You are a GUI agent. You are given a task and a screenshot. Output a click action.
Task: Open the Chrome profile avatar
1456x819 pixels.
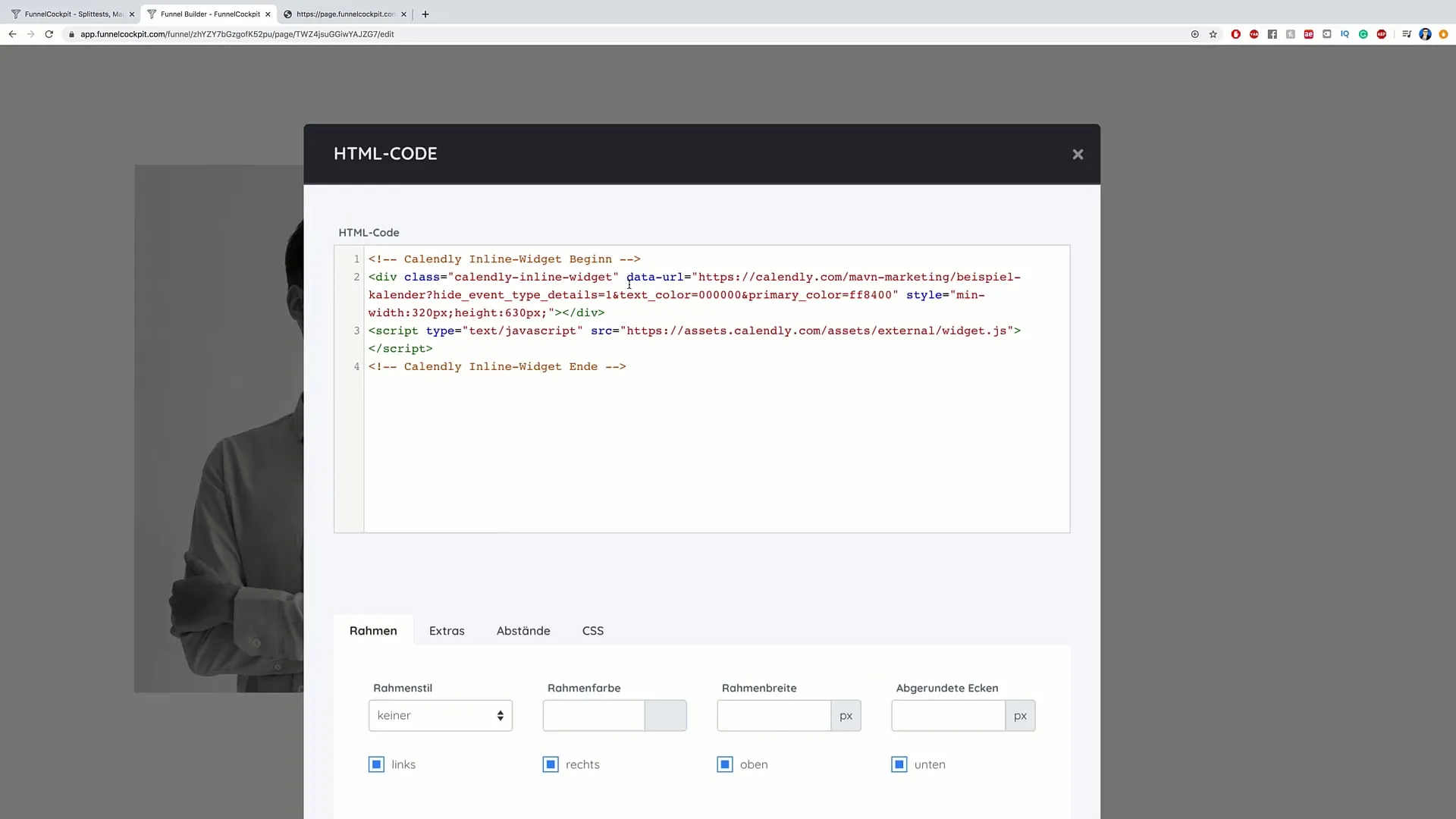1425,34
